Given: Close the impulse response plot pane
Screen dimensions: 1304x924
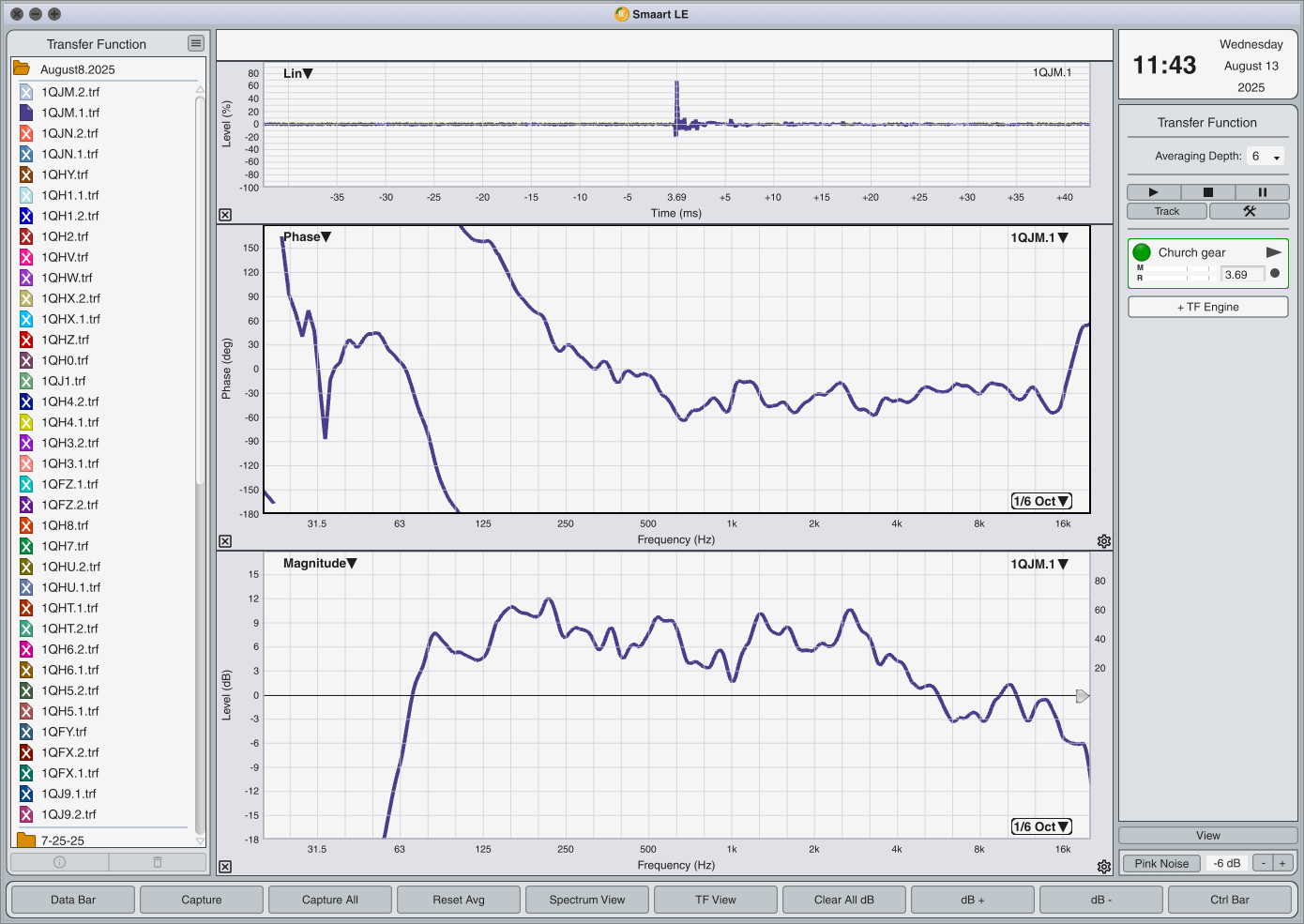Looking at the screenshot, I should [x=225, y=215].
